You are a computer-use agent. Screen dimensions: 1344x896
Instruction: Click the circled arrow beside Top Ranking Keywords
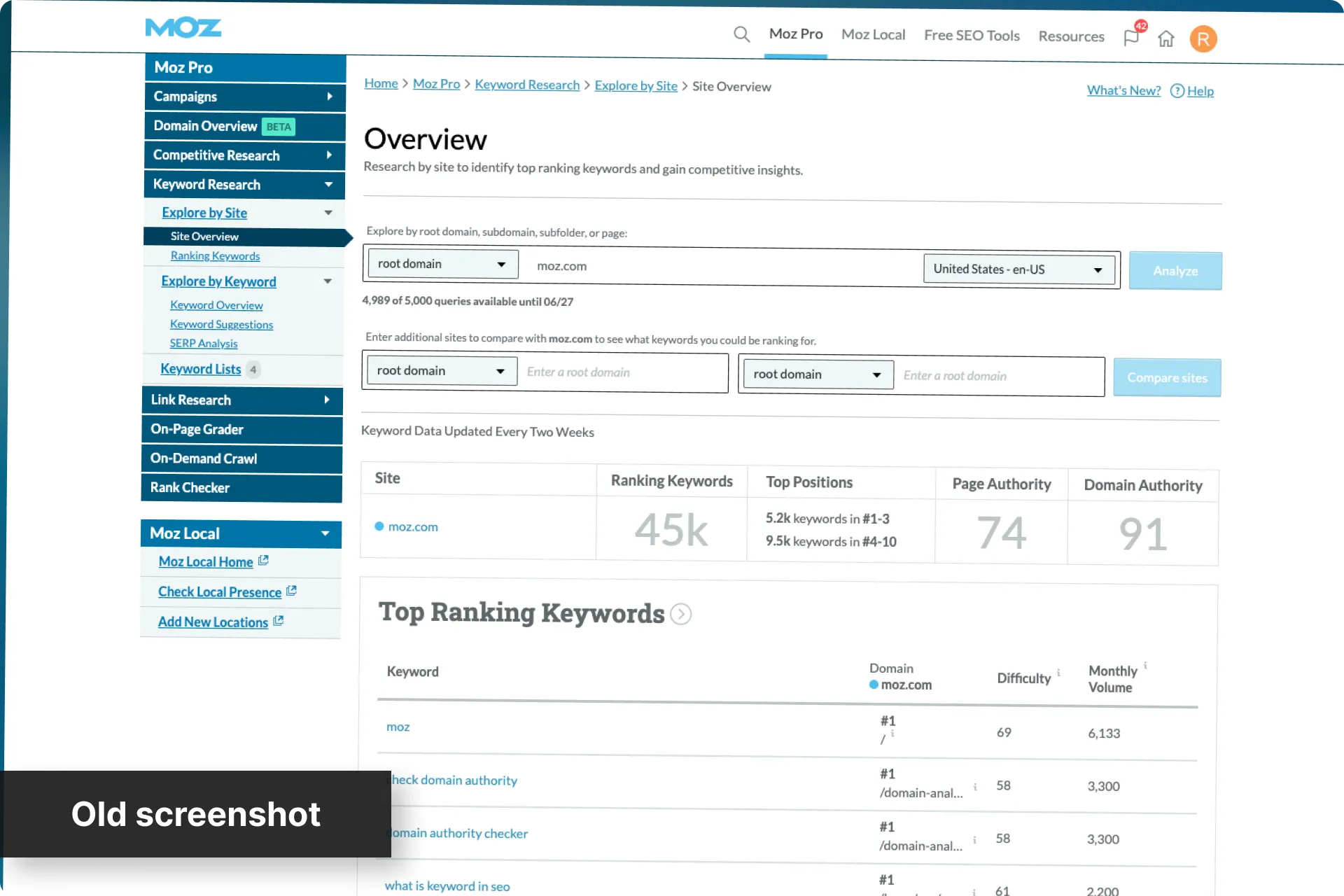[x=680, y=614]
